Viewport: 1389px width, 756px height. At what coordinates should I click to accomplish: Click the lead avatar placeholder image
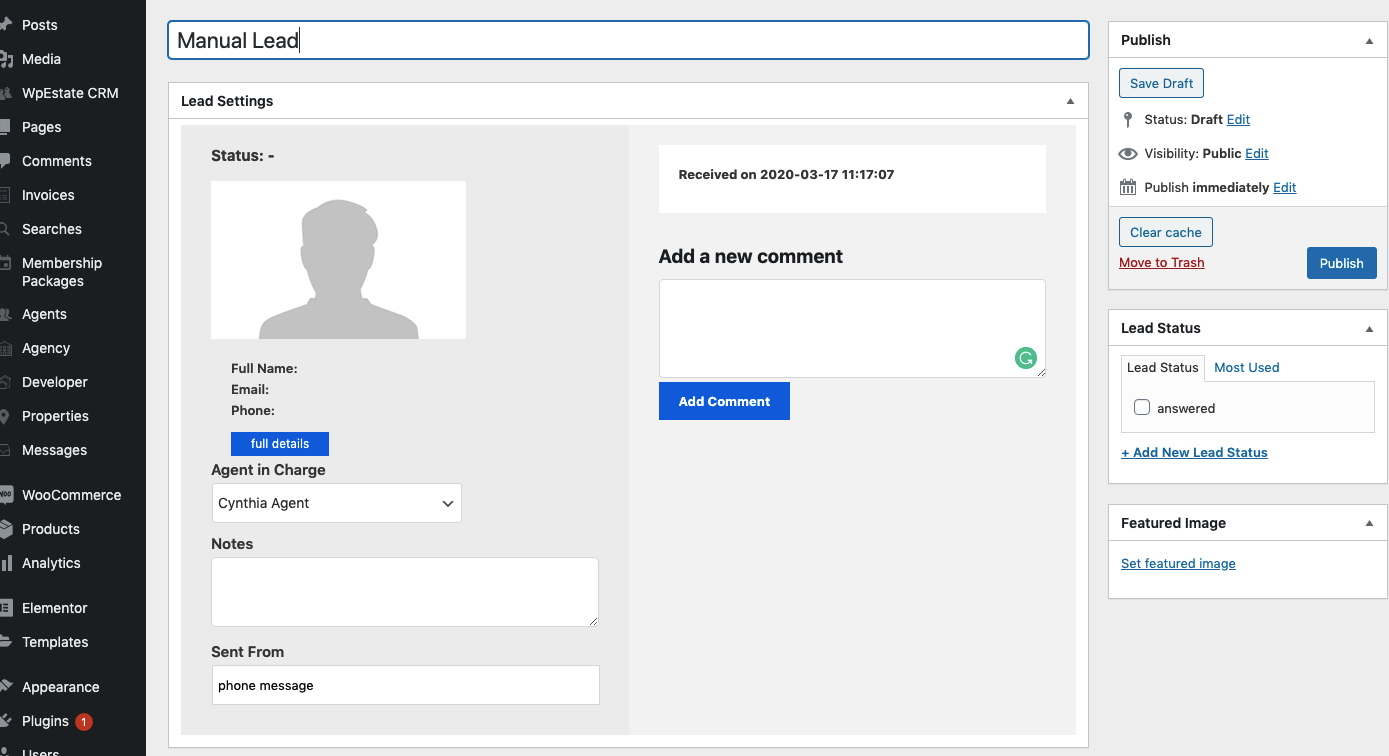338,260
